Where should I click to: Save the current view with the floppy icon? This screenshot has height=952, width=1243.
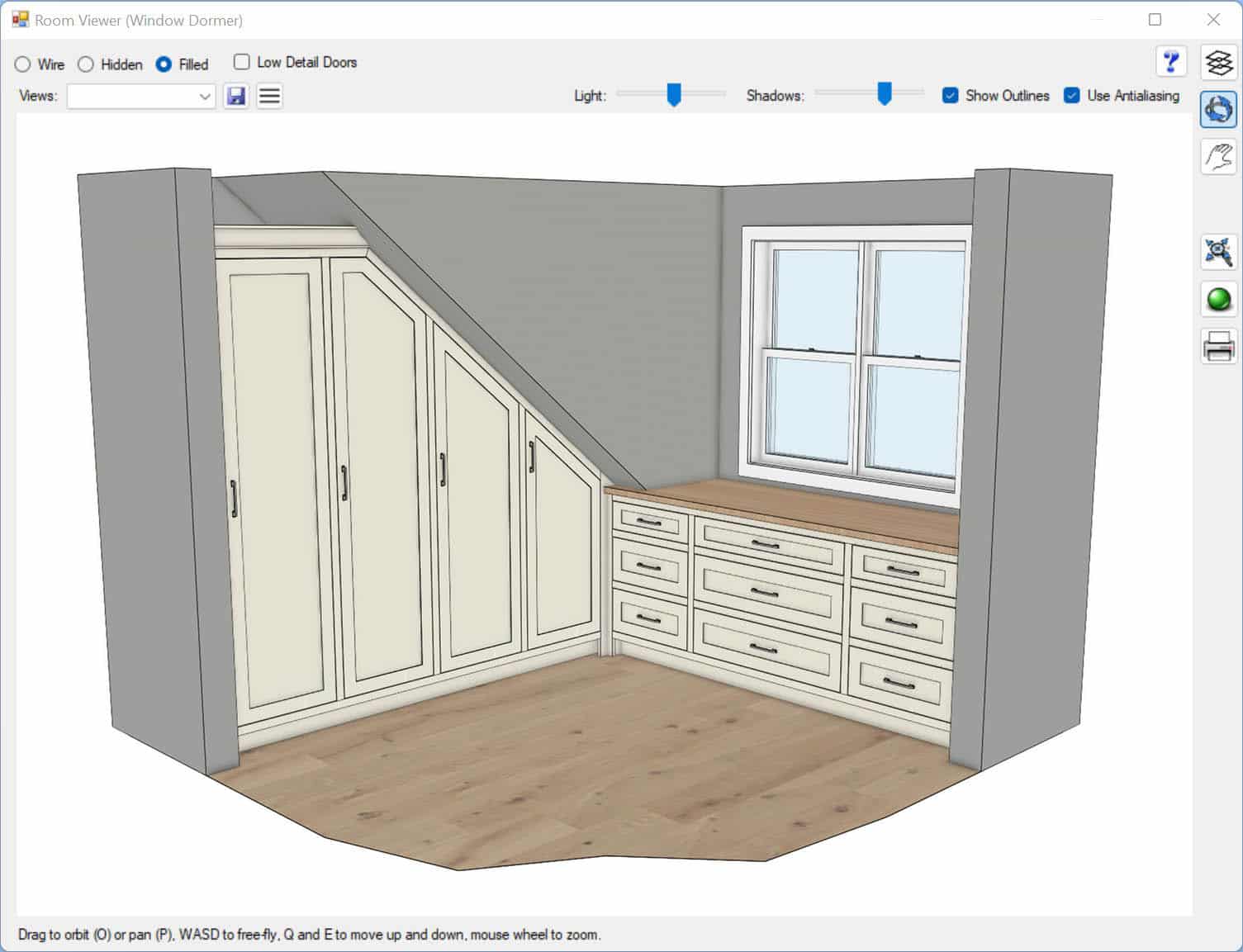236,96
